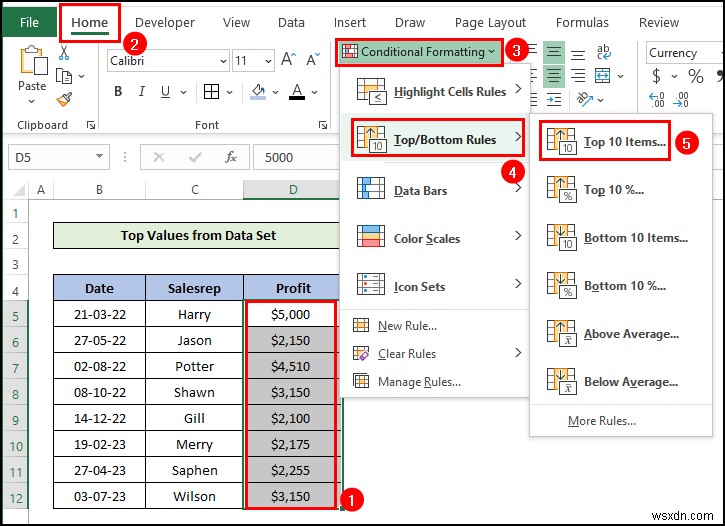
Task: Open the Highlight Cells Rules submenu
Action: point(435,91)
